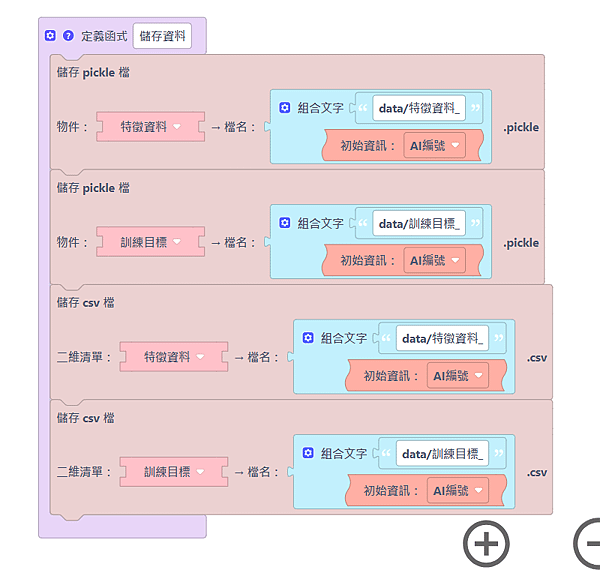Image resolution: width=600 pixels, height=579 pixels.
Task: Open gear settings on 定義函式 block
Action: pos(50,36)
